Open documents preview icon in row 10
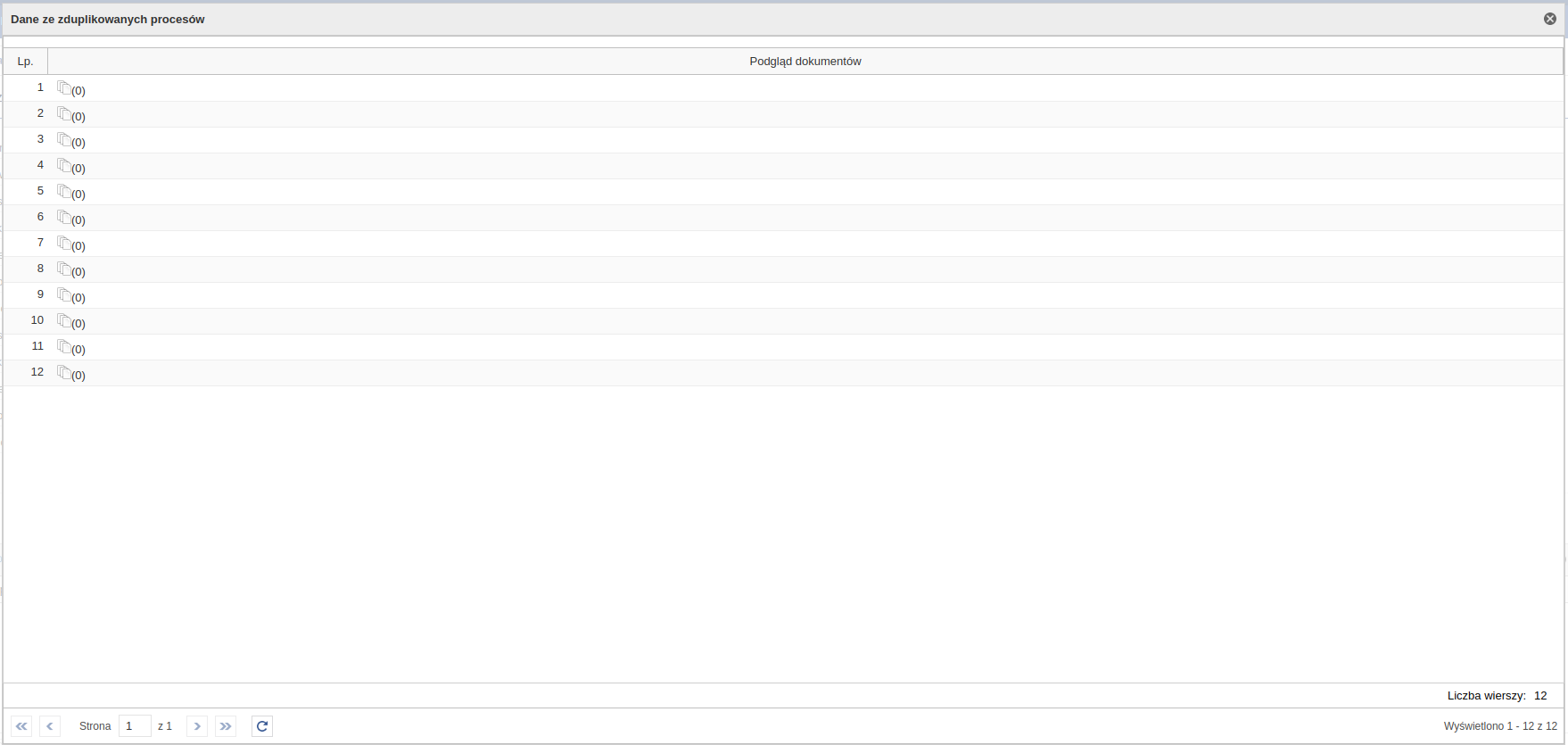This screenshot has width=1568, height=745. [64, 320]
